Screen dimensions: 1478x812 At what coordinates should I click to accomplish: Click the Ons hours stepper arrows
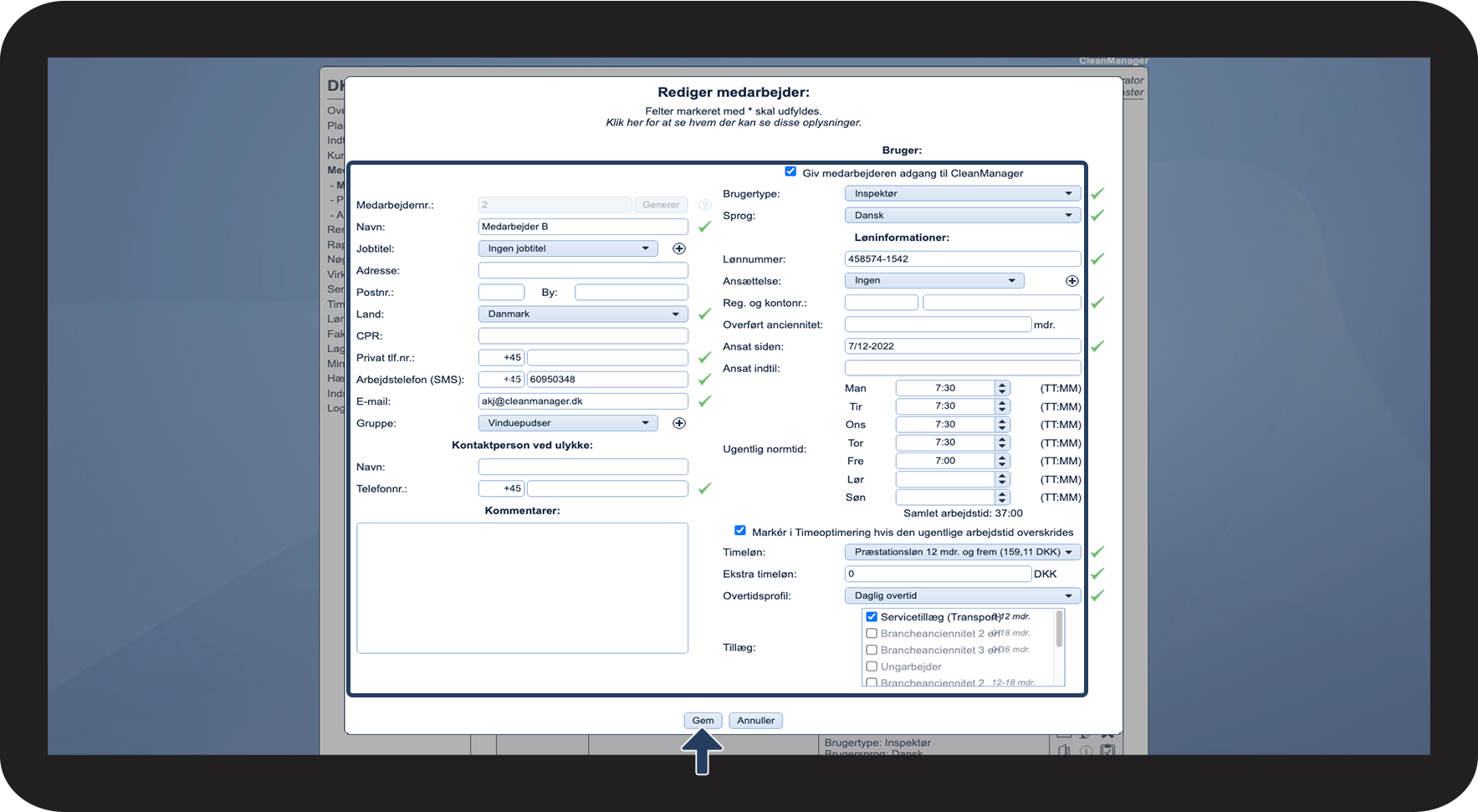[1002, 425]
